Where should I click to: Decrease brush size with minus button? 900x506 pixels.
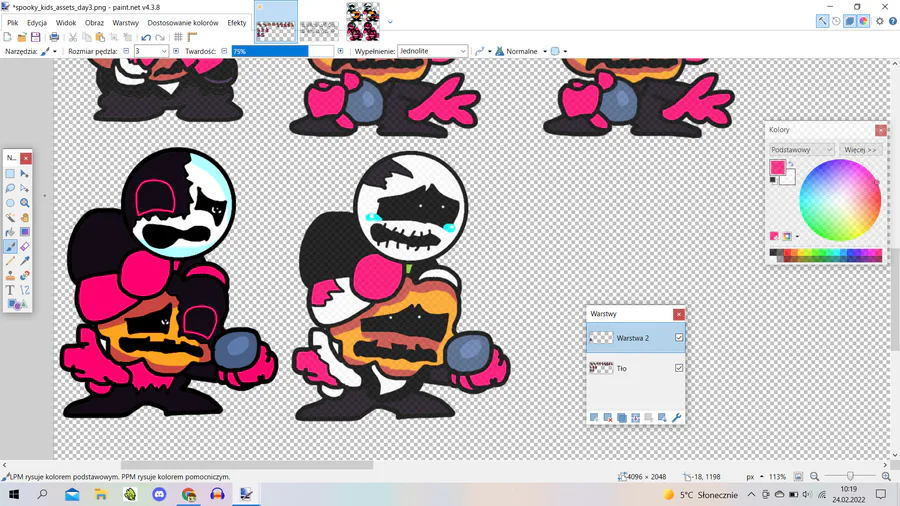[126, 51]
